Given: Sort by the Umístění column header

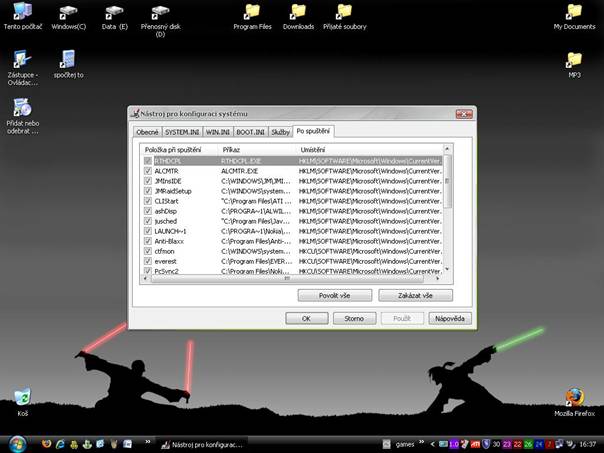Looking at the screenshot, I should pos(370,150).
